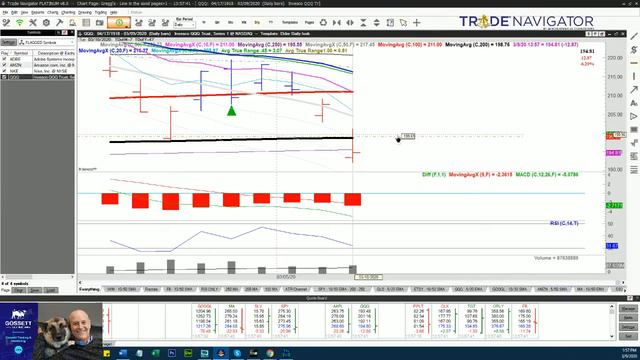Viewport: 640px width, 360px height.
Task: Click the grid table icon in toolbar
Action: click(x=86, y=23)
